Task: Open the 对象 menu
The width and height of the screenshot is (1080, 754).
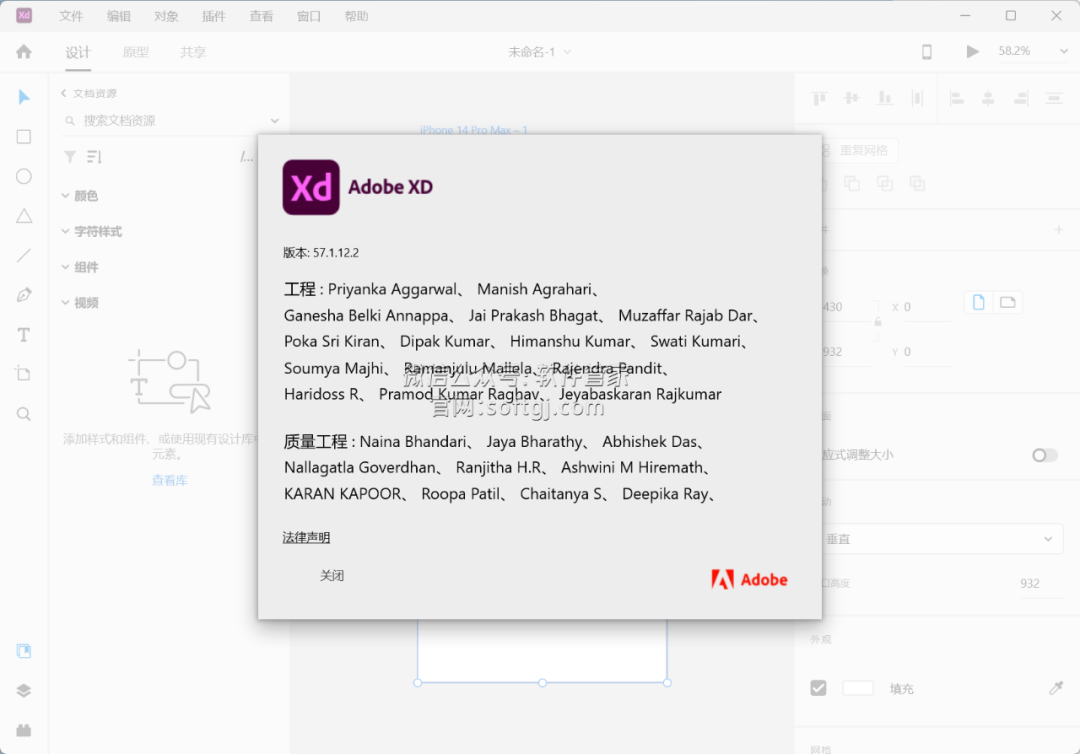Action: (x=166, y=16)
